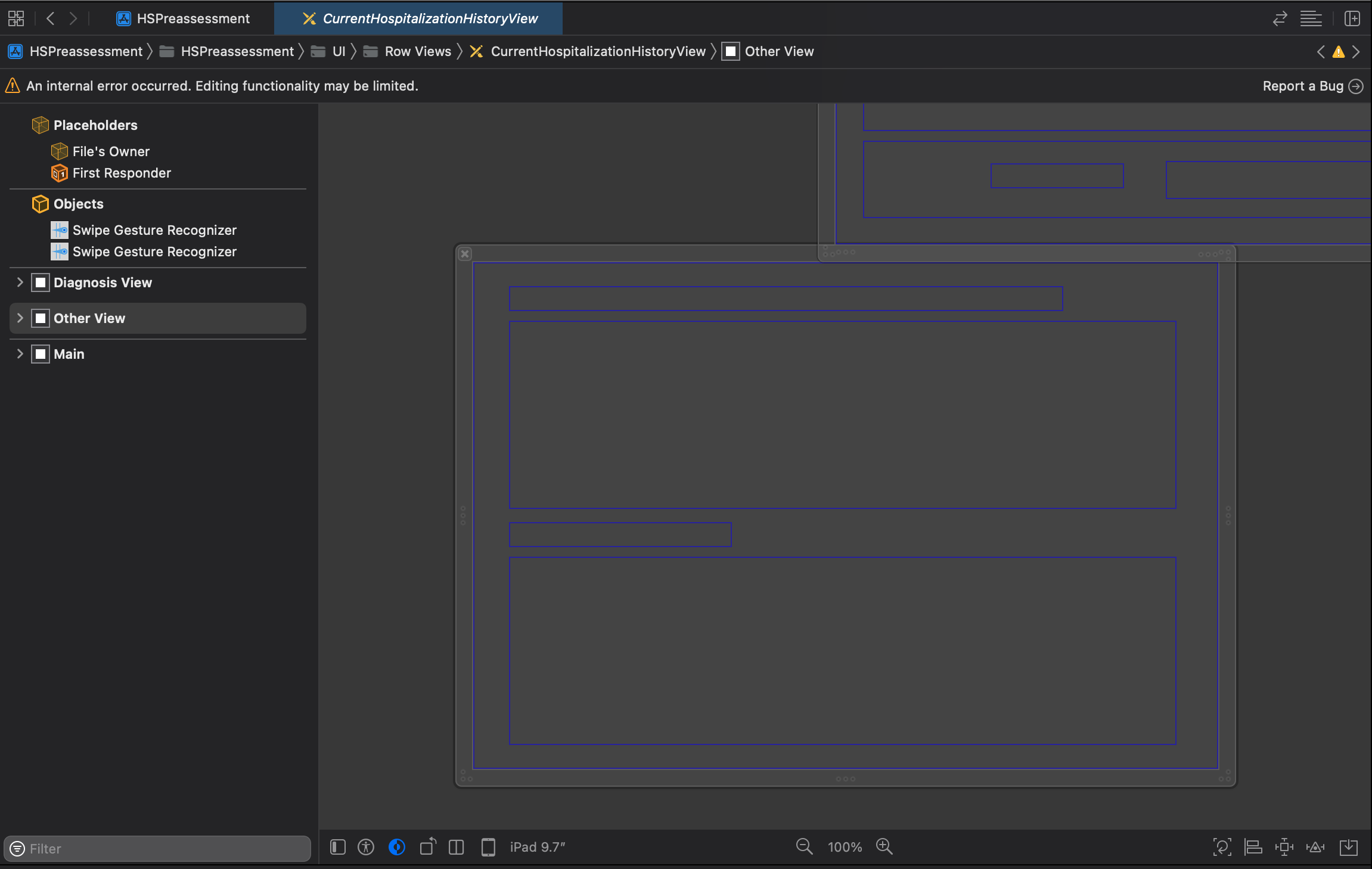The width and height of the screenshot is (1372, 869).
Task: Click the zoom in magnifier icon
Action: tap(884, 846)
